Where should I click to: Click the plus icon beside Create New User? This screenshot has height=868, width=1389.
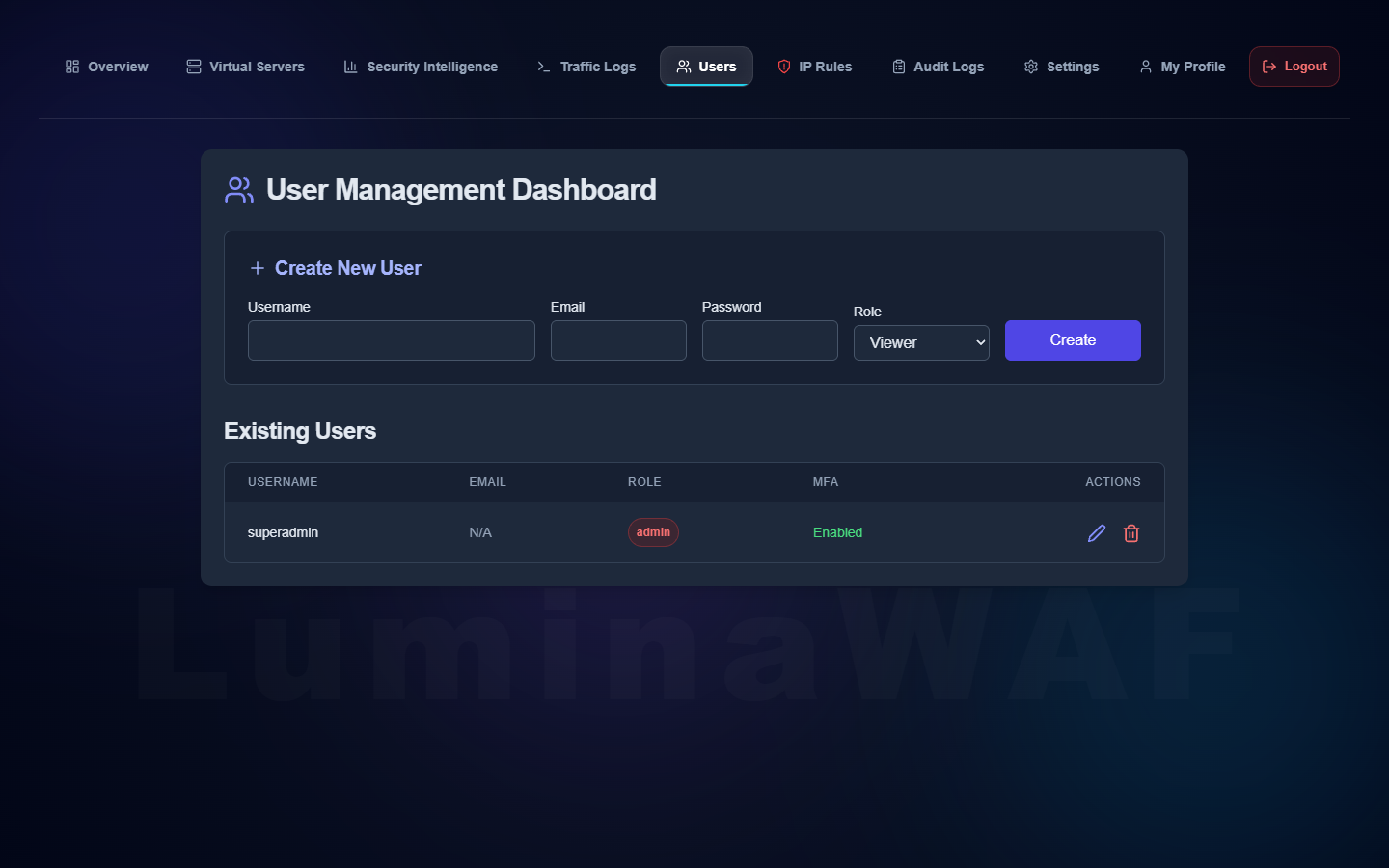(x=257, y=268)
